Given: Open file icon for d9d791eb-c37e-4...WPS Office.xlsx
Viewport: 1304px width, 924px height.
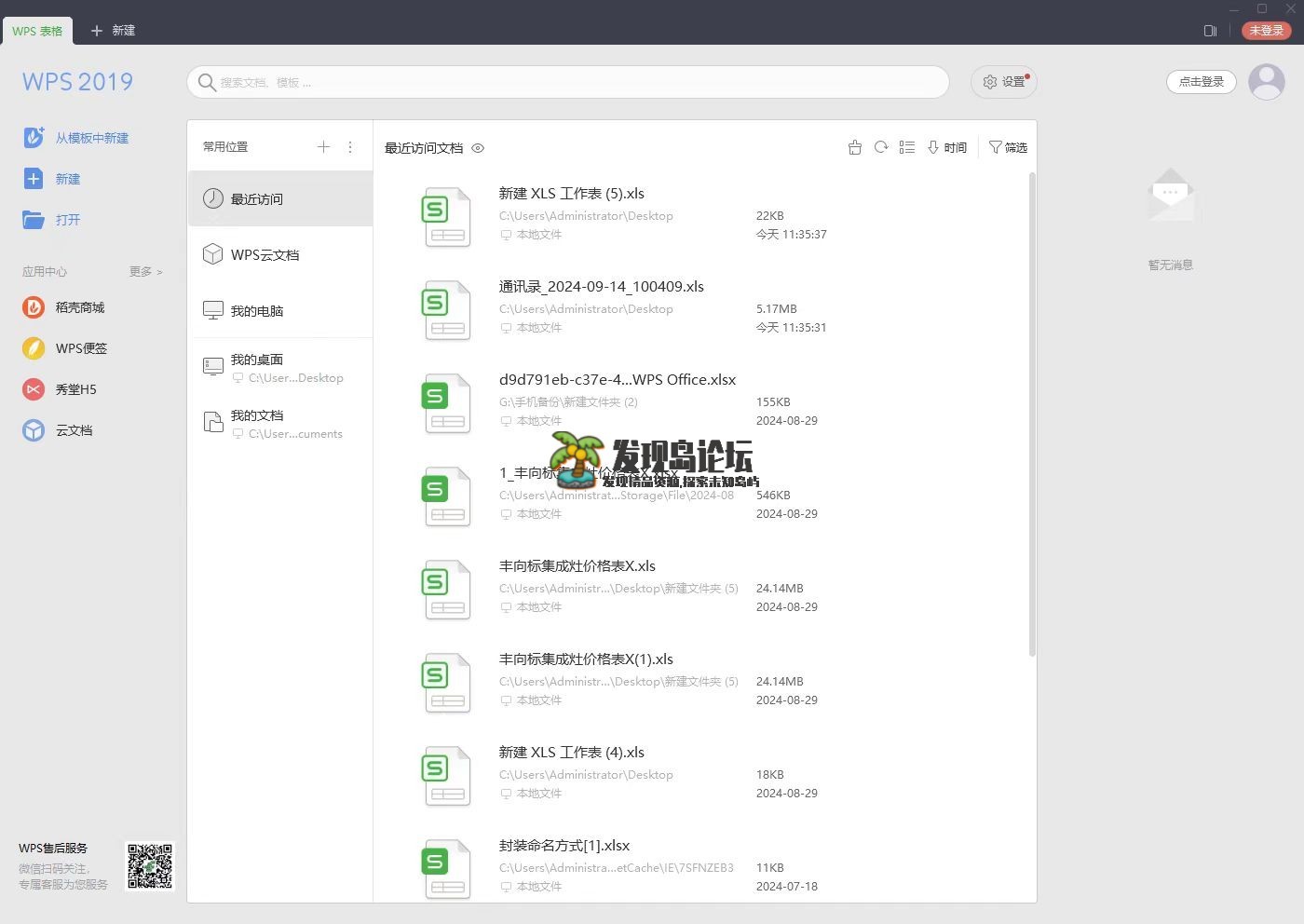Looking at the screenshot, I should tap(447, 403).
